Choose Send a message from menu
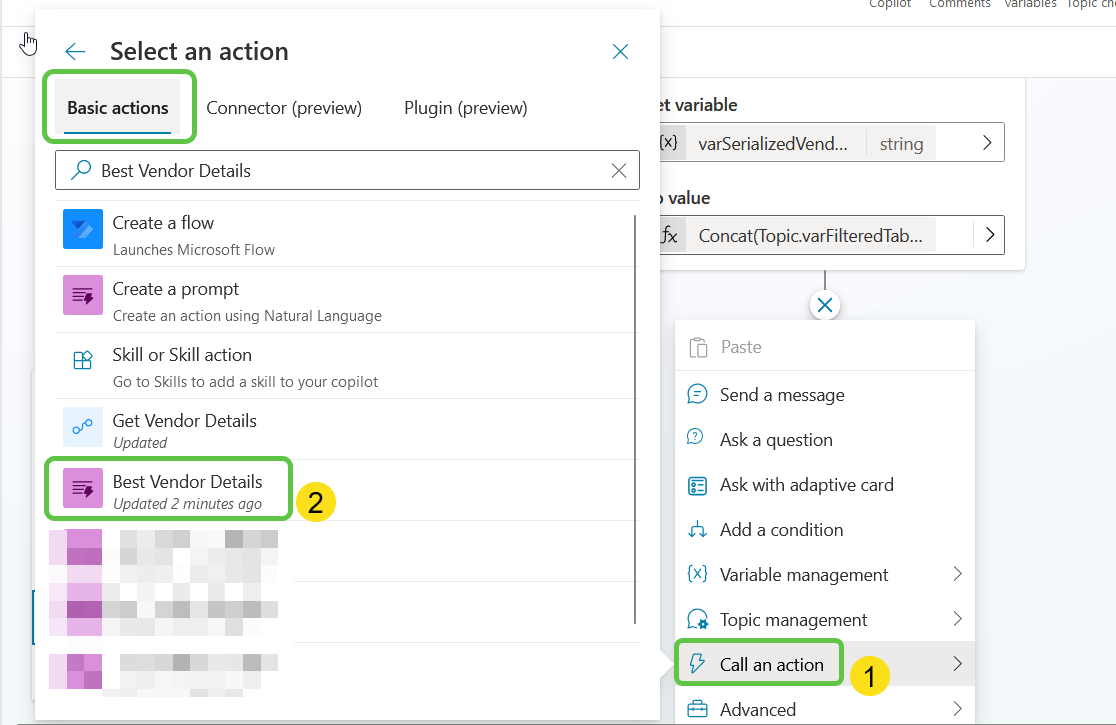The image size is (1116, 725). click(781, 395)
